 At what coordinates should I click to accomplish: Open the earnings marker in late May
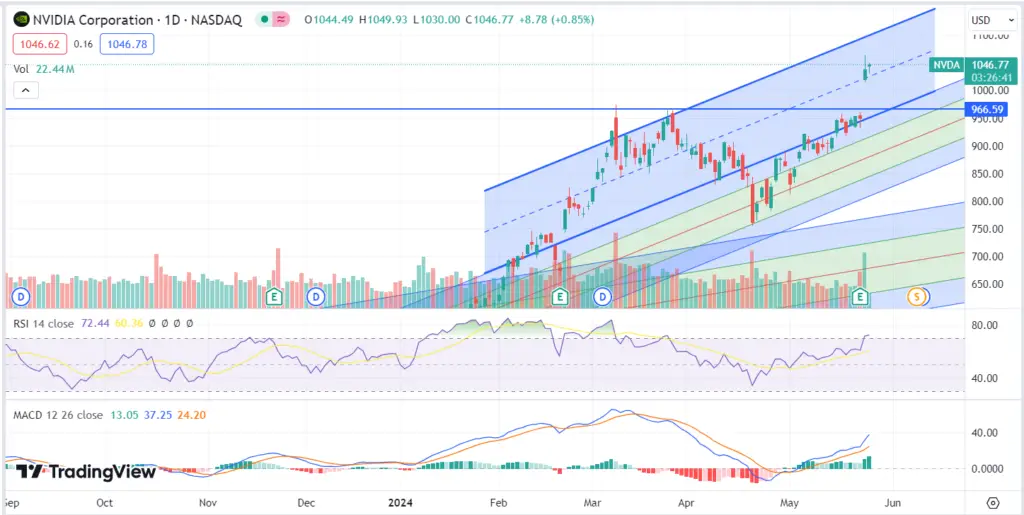coord(861,297)
